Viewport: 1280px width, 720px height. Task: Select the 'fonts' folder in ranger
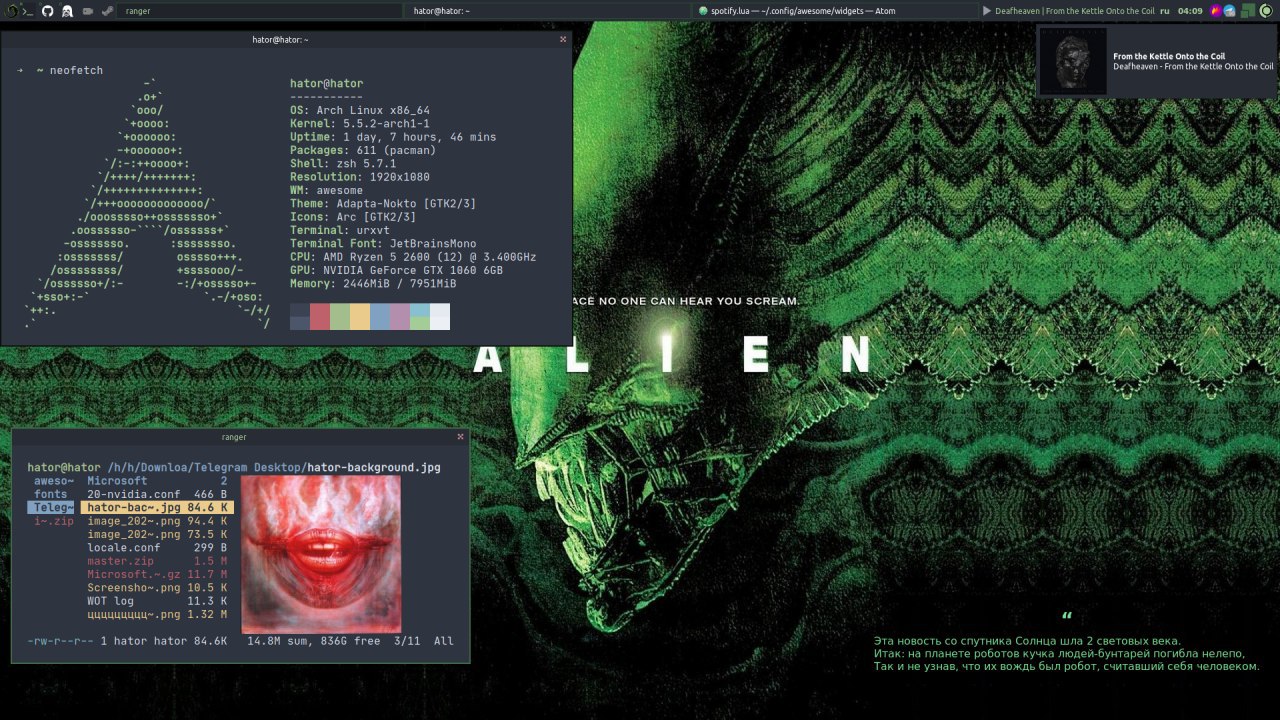pyautogui.click(x=51, y=494)
